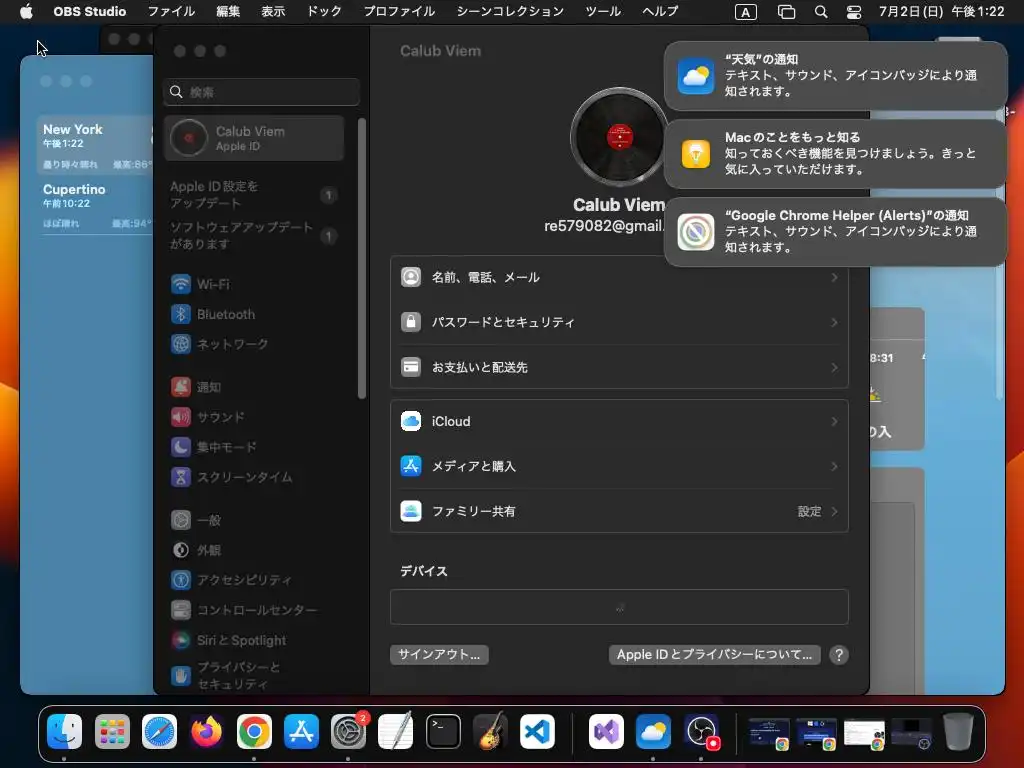Open 編集 menu in menu bar
Viewport: 1024px width, 768px height.
[x=228, y=12]
